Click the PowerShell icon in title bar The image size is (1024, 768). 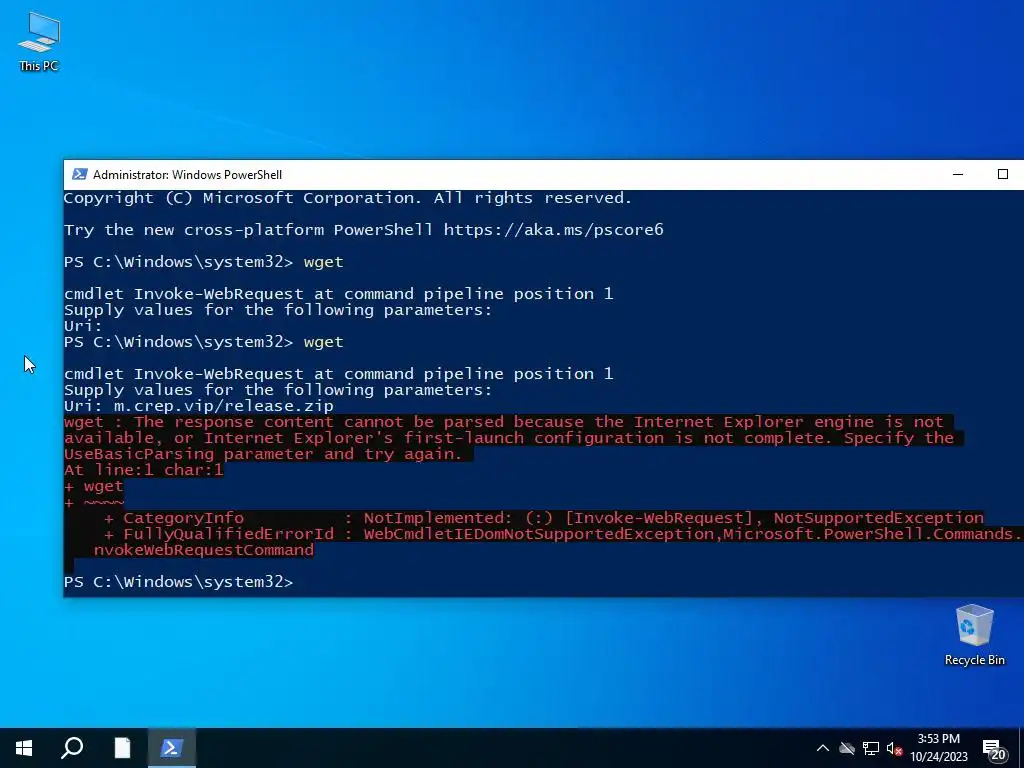[80, 174]
